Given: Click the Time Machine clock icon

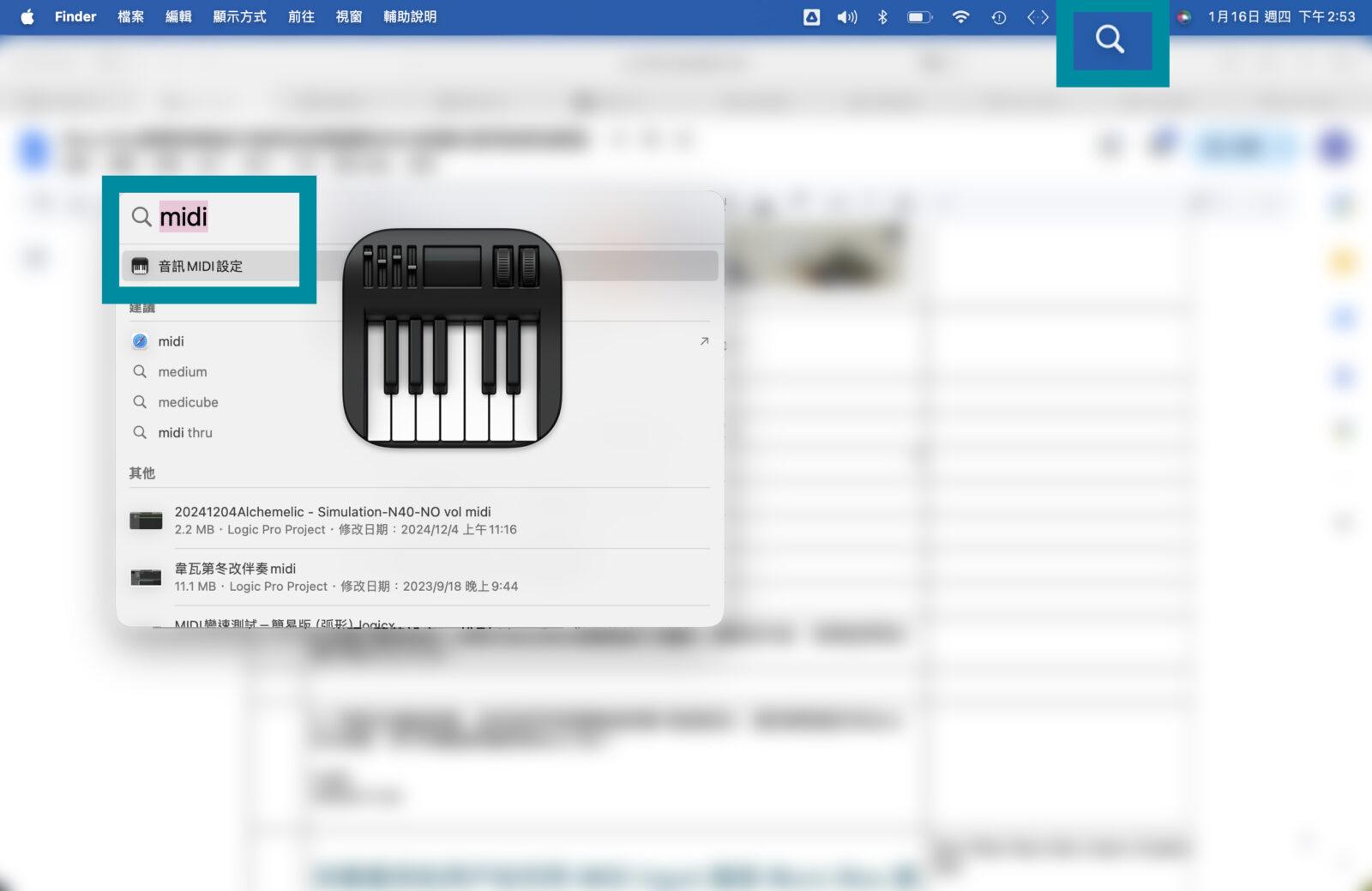Looking at the screenshot, I should [x=998, y=17].
